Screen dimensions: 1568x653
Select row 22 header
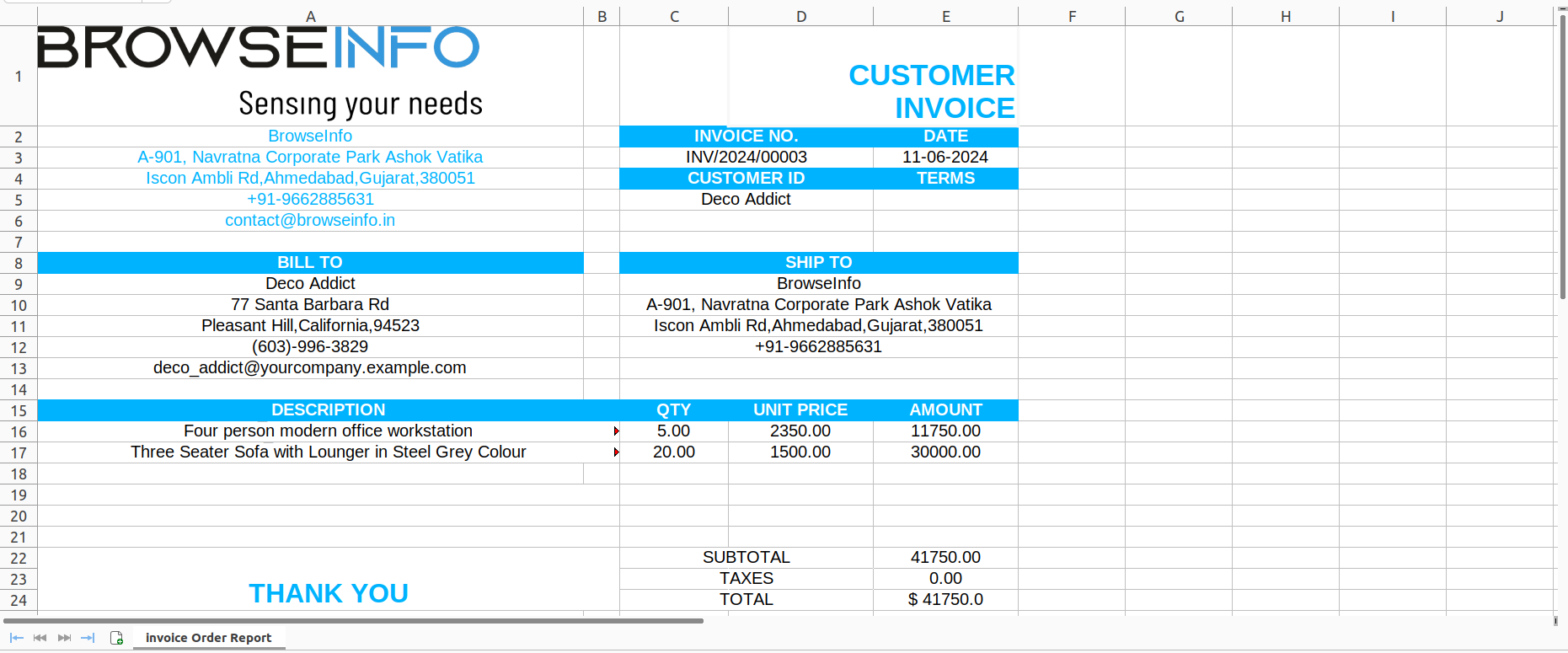point(19,558)
